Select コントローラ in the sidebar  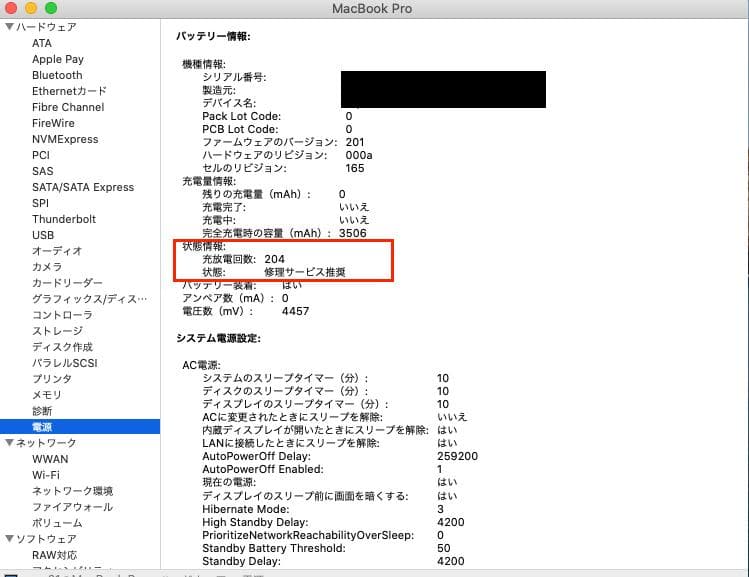[62, 315]
